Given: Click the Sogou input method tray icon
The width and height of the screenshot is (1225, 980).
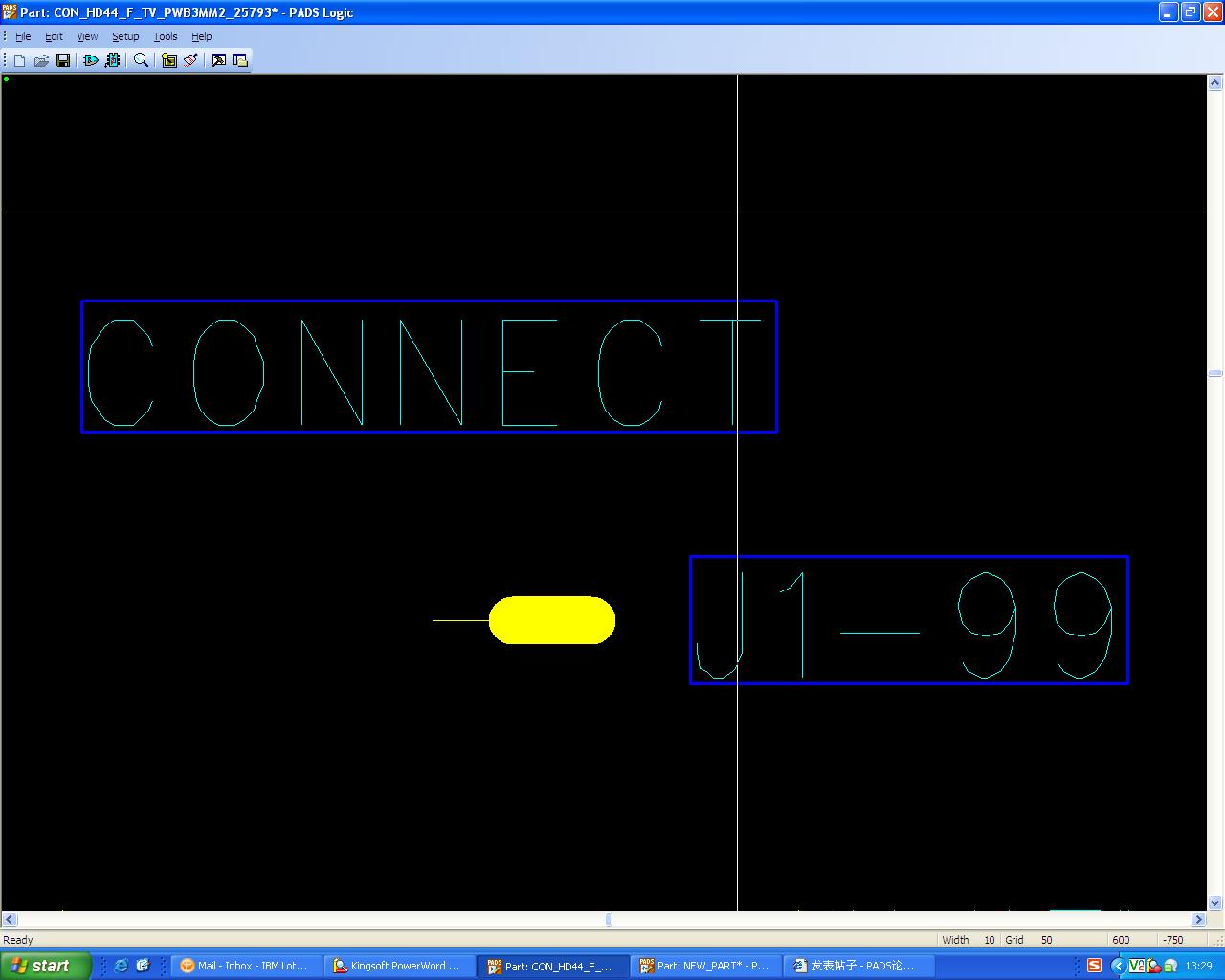Looking at the screenshot, I should point(1094,966).
